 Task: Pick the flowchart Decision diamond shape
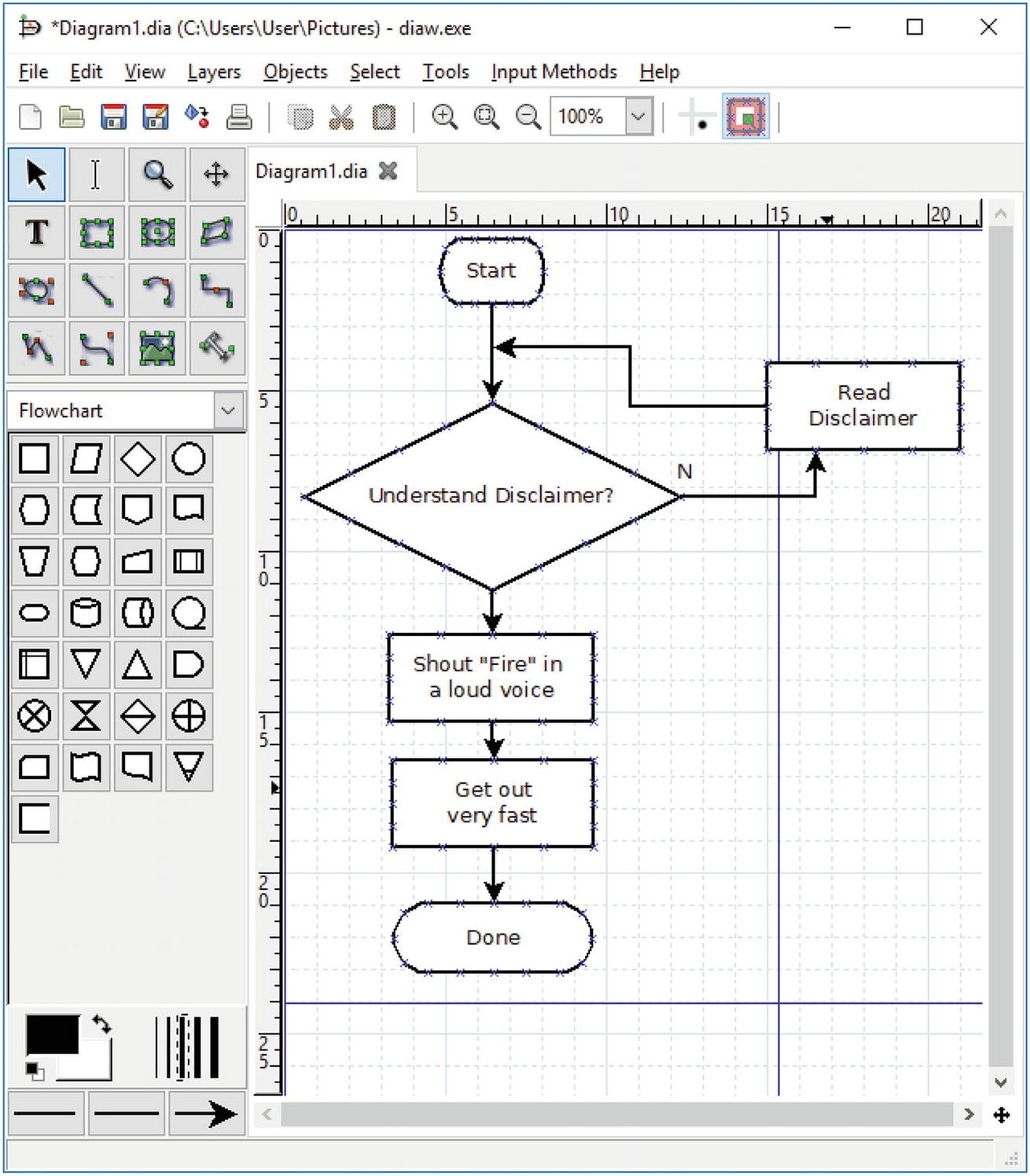(x=138, y=458)
